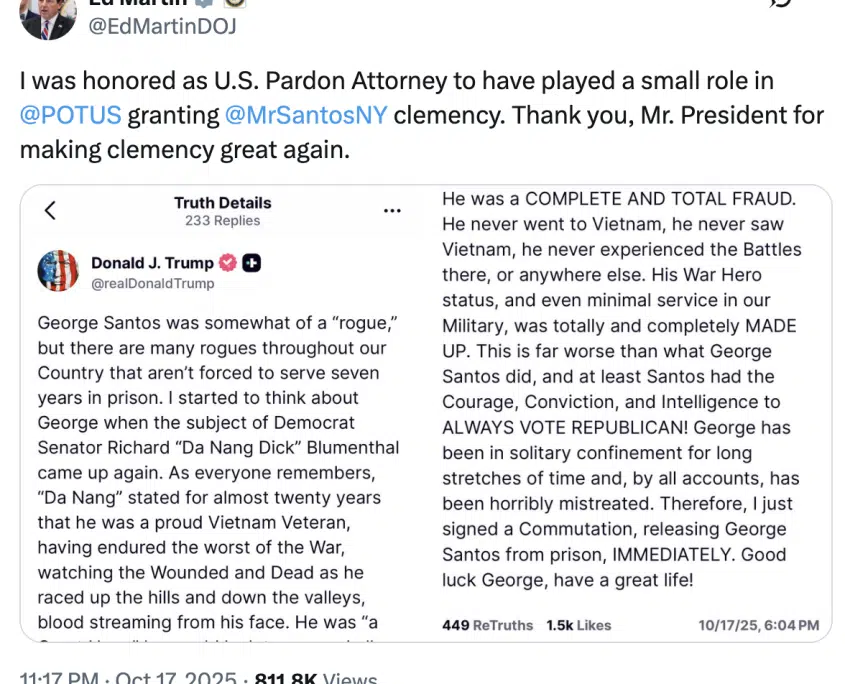Open the @EdMartinDOJ handle link

tap(163, 26)
